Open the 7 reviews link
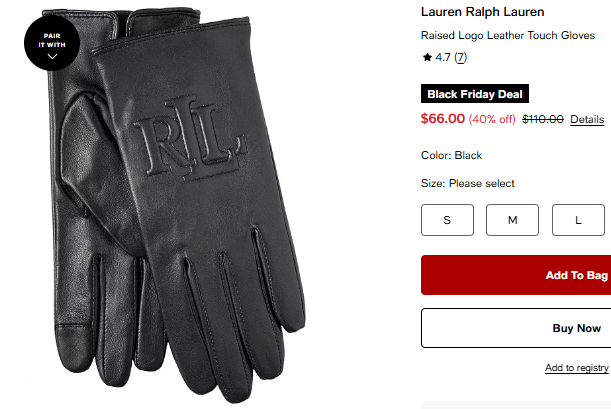The image size is (611, 409). point(461,57)
